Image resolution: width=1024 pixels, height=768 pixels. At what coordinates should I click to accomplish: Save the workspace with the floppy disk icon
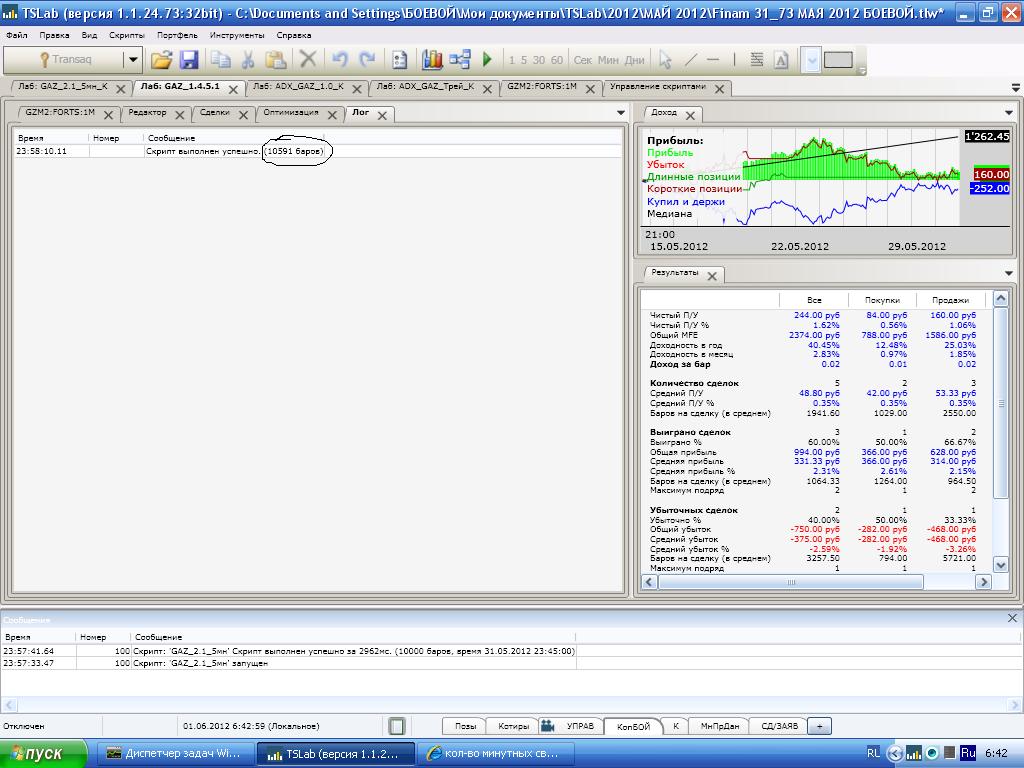coord(188,60)
